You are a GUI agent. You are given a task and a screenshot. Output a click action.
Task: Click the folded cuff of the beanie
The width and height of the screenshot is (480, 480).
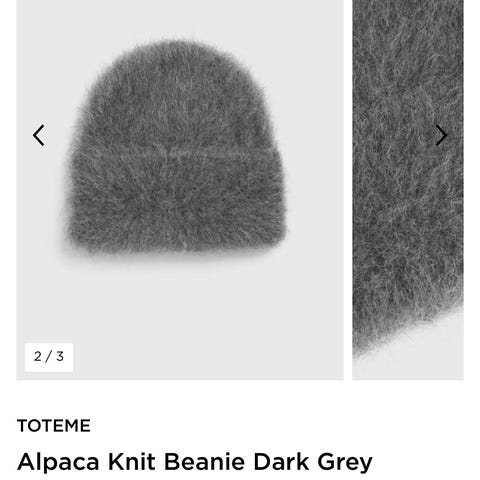177,202
